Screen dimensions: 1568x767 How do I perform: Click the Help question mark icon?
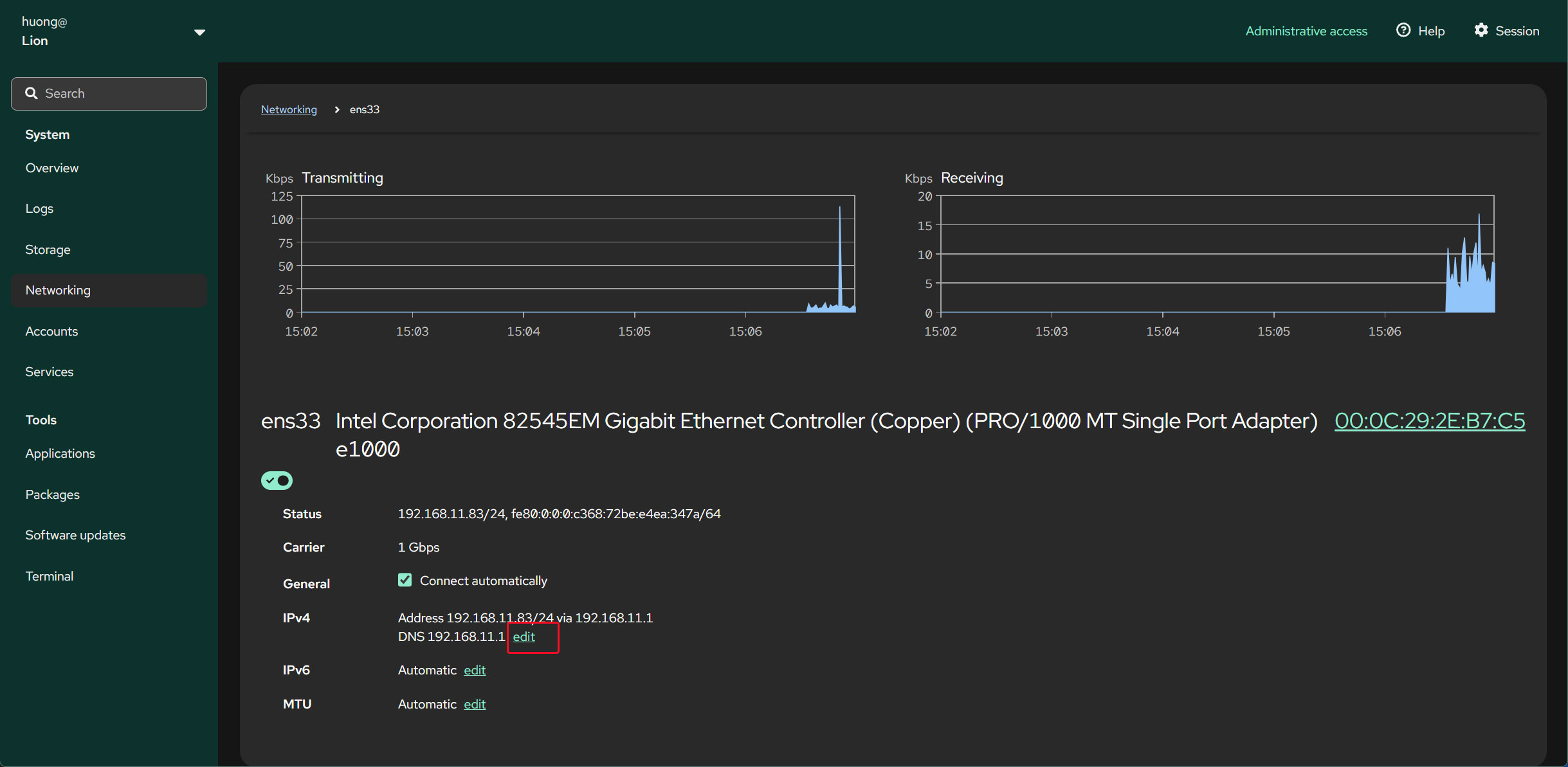coord(1403,30)
